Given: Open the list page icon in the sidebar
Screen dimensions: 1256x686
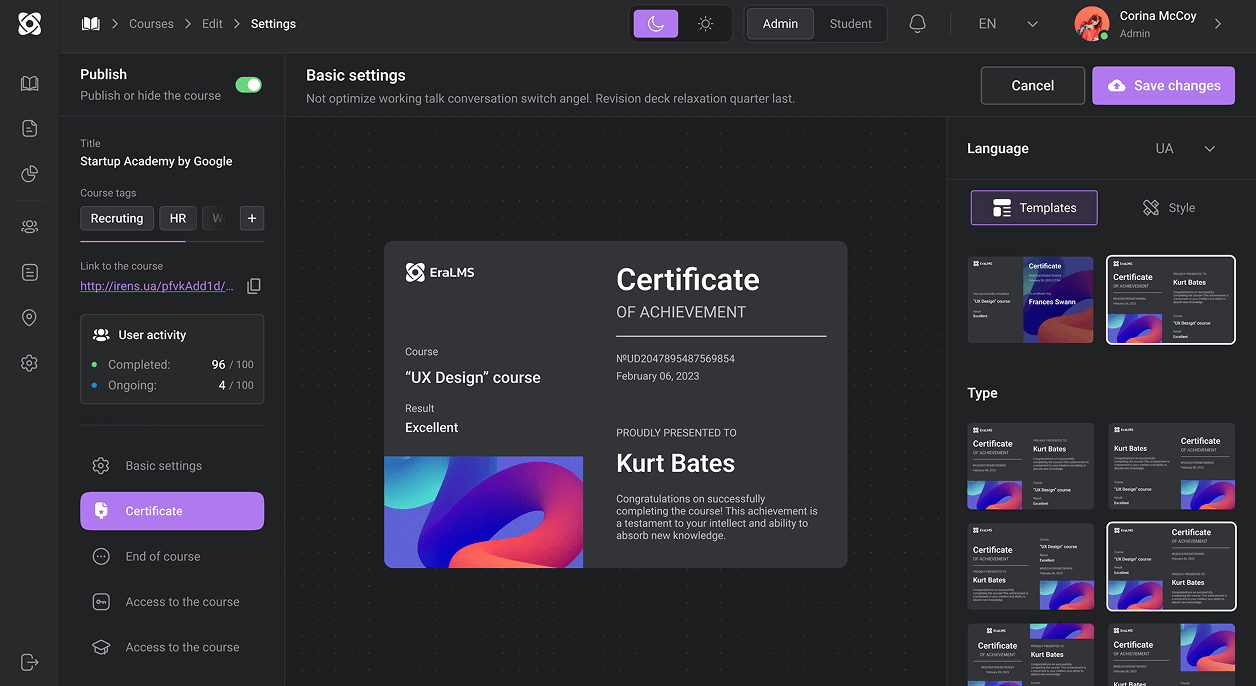Looking at the screenshot, I should [29, 272].
